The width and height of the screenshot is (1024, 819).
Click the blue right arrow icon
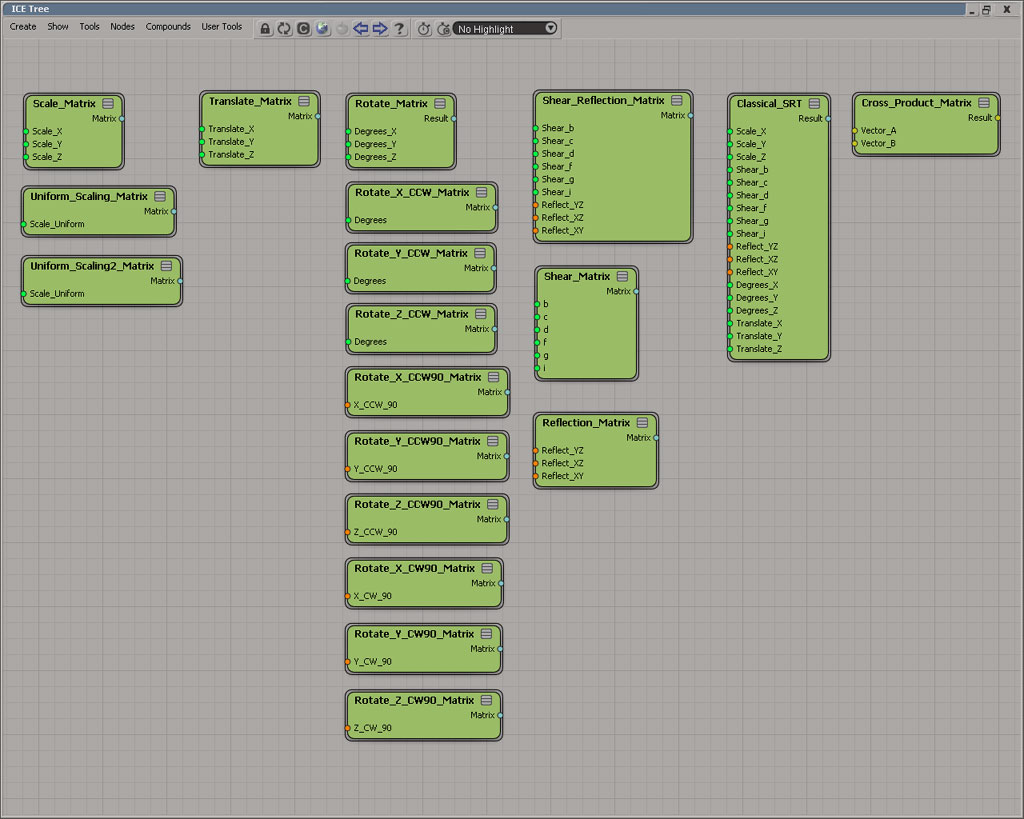coord(380,29)
